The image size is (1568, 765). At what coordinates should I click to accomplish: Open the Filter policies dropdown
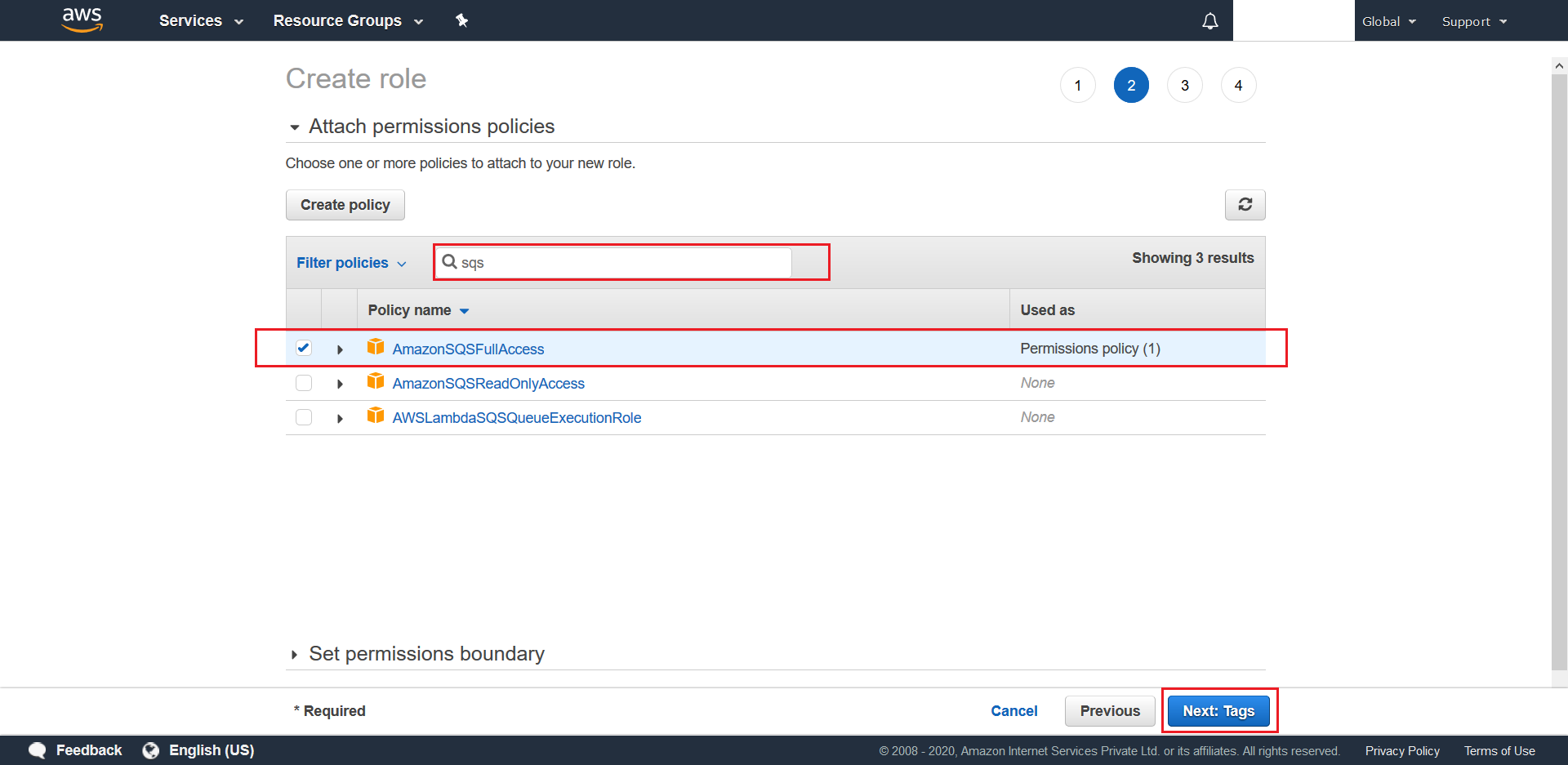[x=351, y=263]
